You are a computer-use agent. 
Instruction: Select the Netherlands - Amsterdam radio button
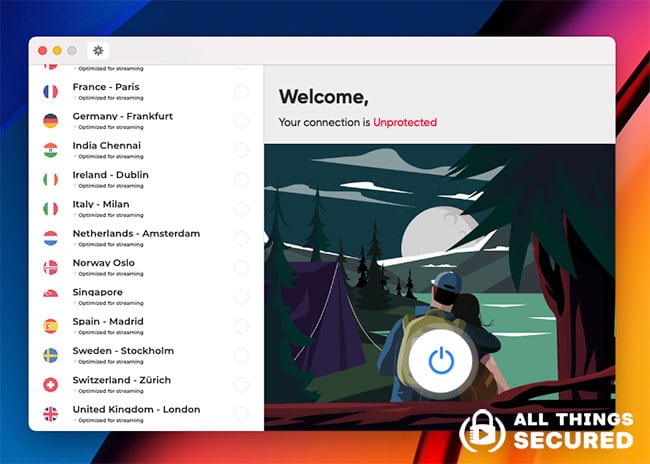click(x=241, y=238)
